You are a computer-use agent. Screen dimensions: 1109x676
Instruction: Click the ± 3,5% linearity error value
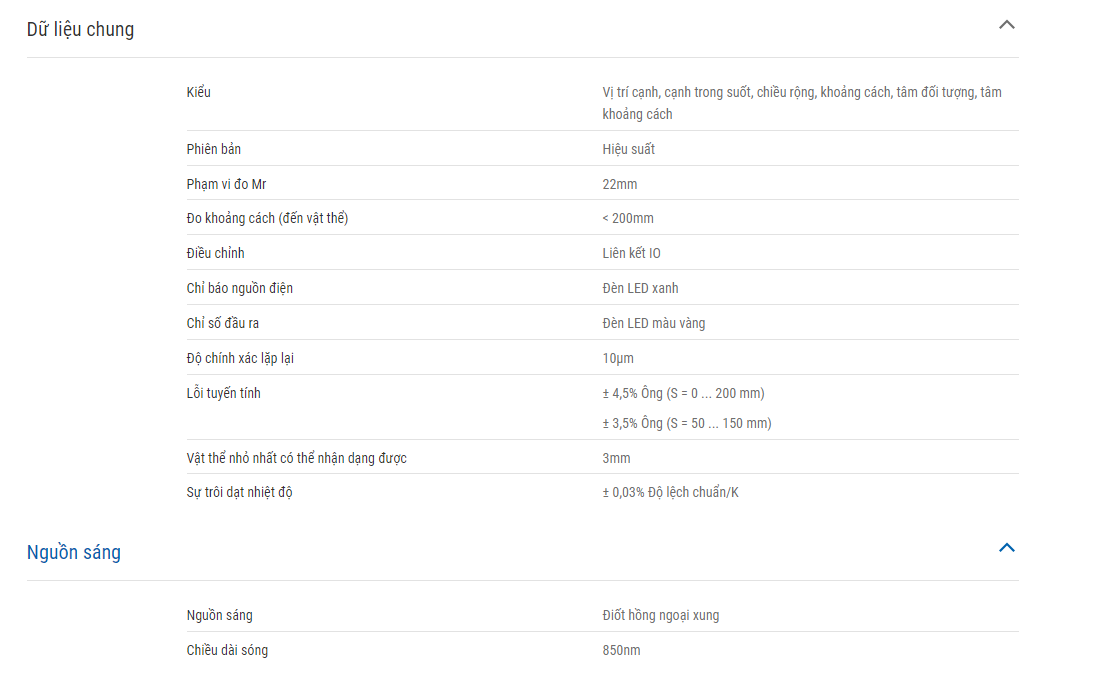(x=687, y=424)
